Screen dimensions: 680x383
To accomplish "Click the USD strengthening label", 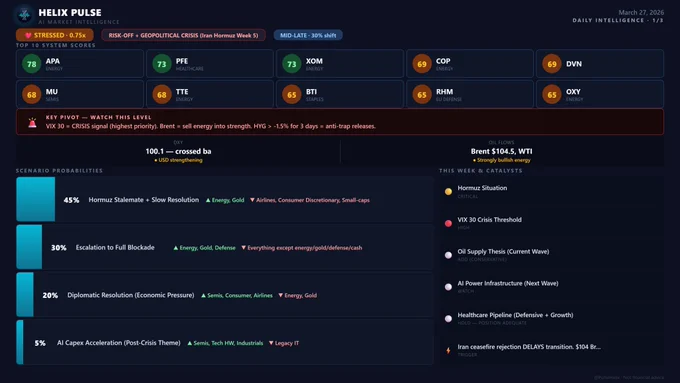I will pyautogui.click(x=178, y=160).
